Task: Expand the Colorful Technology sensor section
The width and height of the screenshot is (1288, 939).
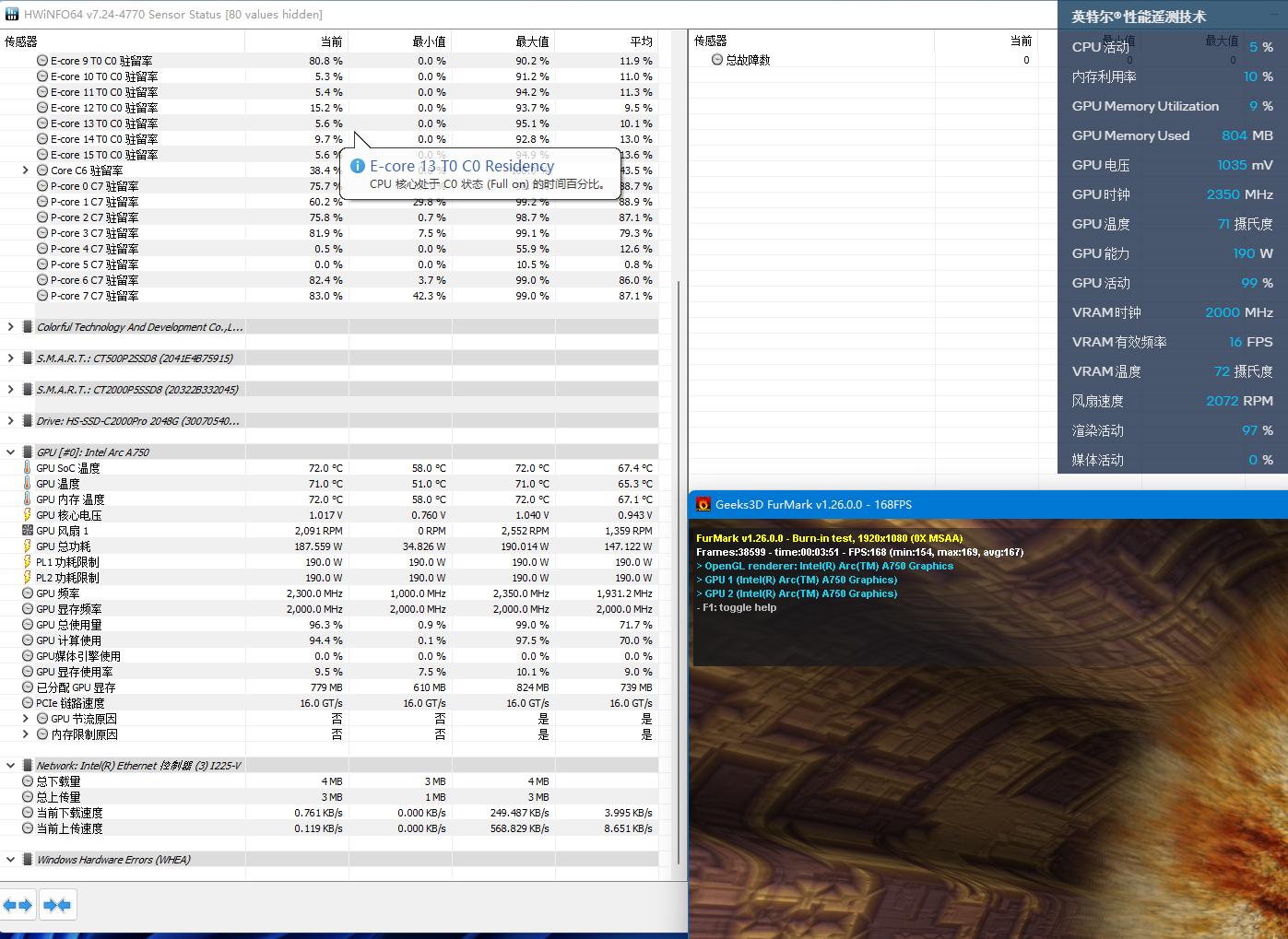Action: [11, 327]
